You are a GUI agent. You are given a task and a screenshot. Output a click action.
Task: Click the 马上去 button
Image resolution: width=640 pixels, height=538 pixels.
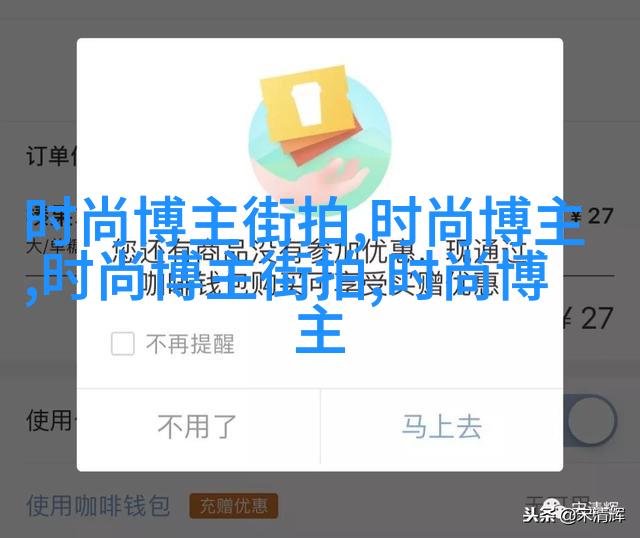coord(442,427)
